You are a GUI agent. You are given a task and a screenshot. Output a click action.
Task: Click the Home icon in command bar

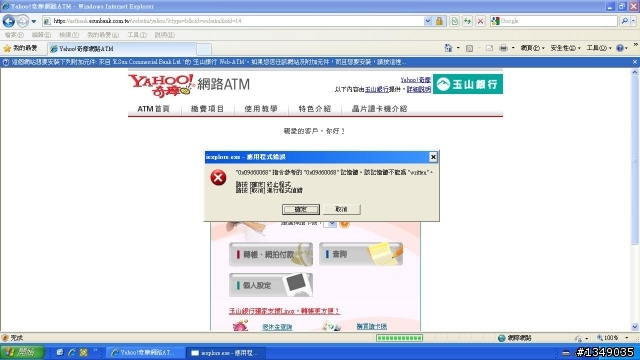tap(448, 48)
